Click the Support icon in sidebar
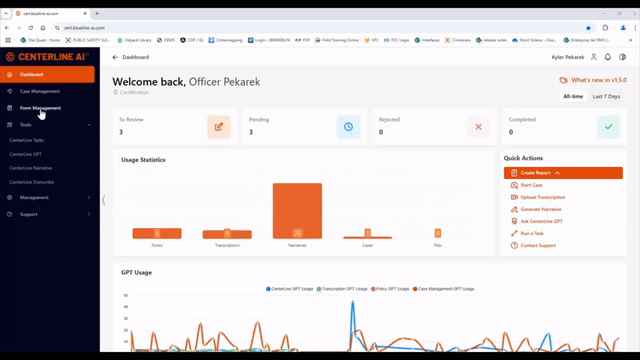This screenshot has width=640, height=360. pyautogui.click(x=9, y=214)
